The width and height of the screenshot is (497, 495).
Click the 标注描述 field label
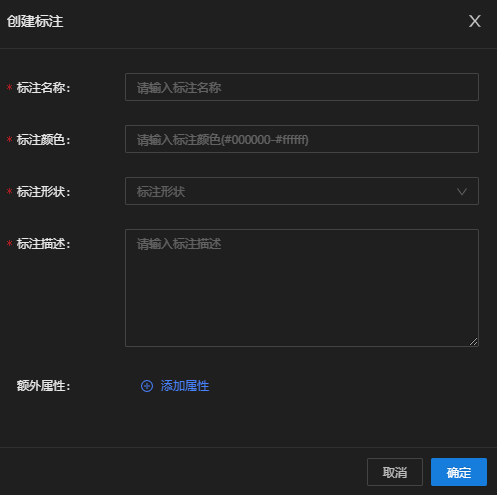point(43,244)
